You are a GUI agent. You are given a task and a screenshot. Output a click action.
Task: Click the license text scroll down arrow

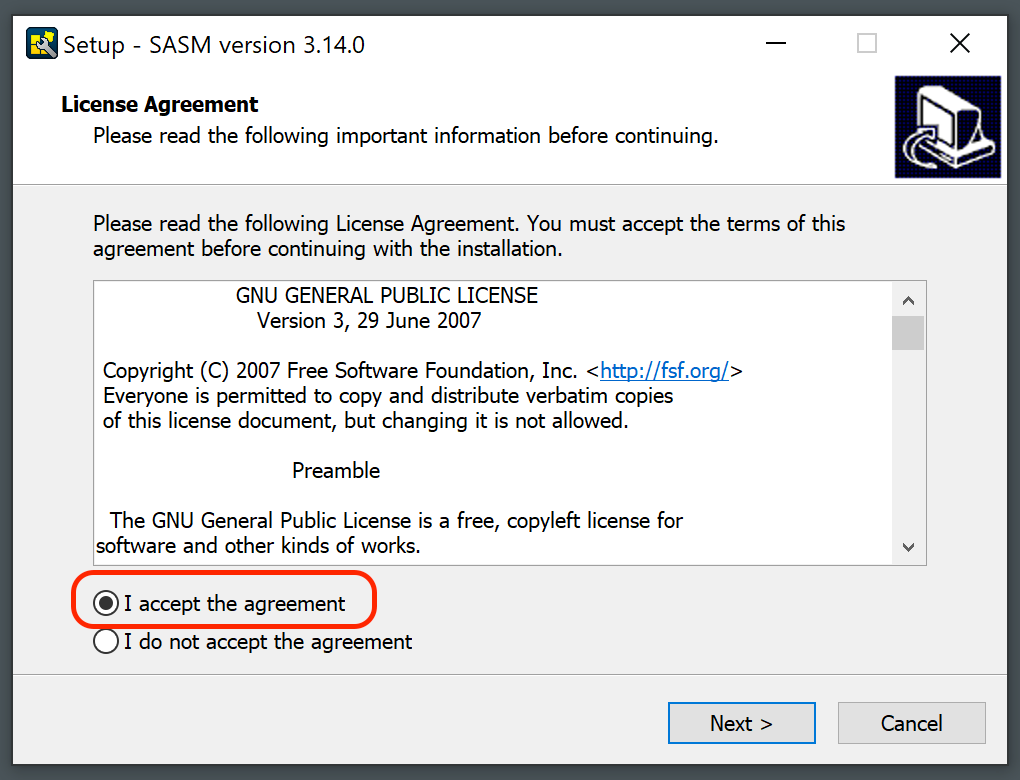pos(908,547)
